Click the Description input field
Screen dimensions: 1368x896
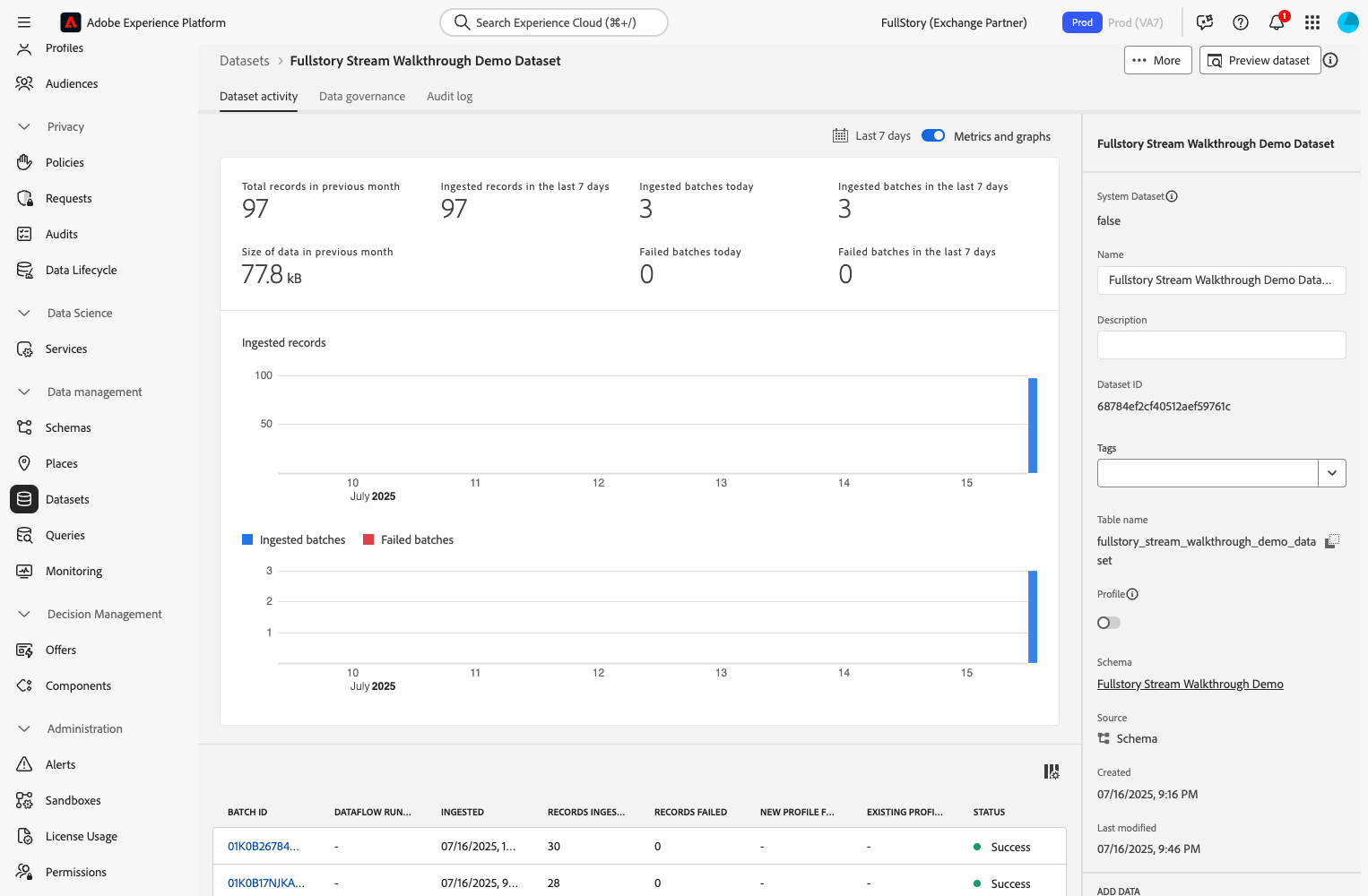click(x=1221, y=345)
